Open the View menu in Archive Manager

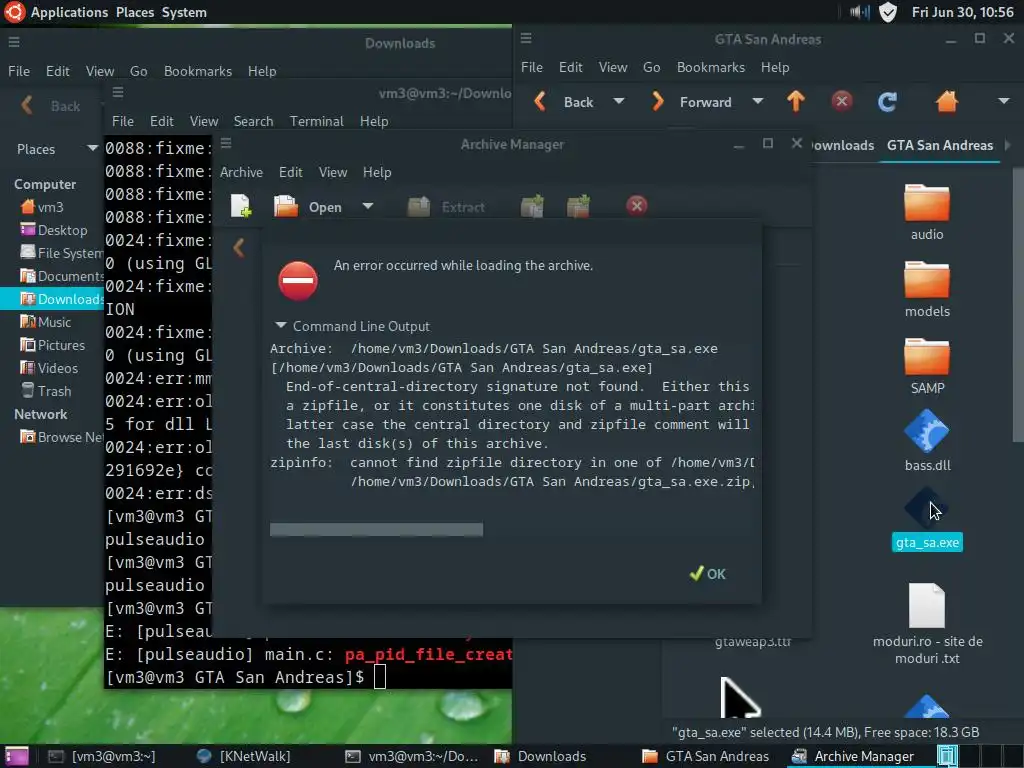333,172
